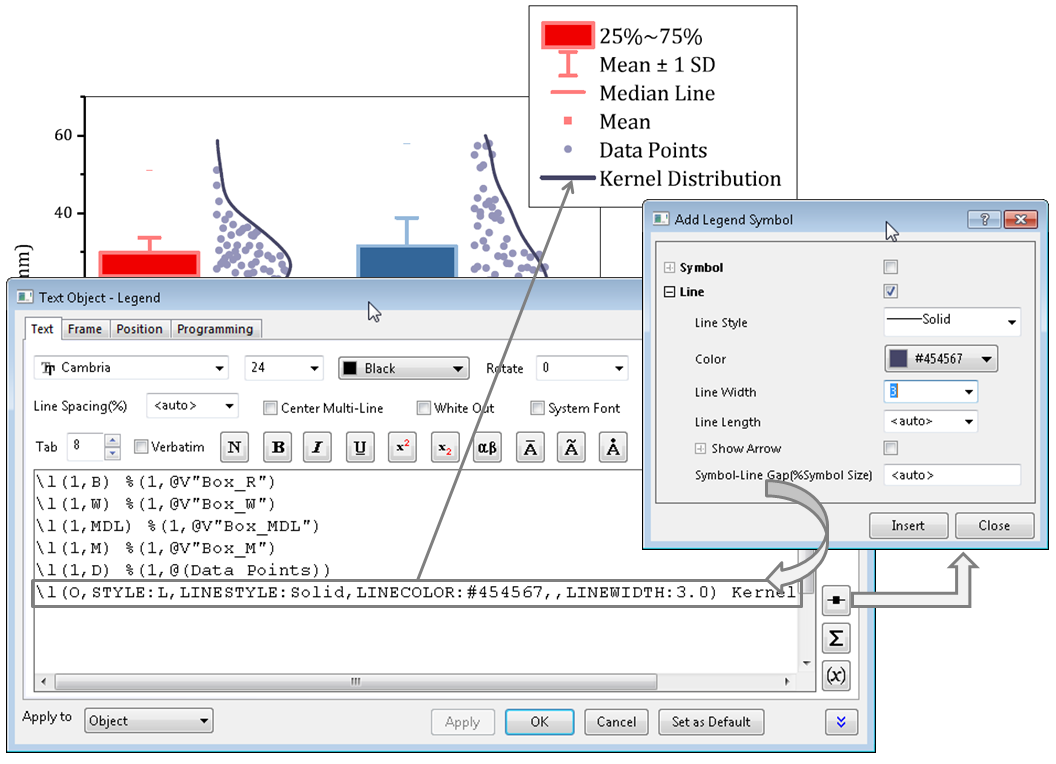
Task: Uncheck the Line checkbox
Action: point(891,292)
